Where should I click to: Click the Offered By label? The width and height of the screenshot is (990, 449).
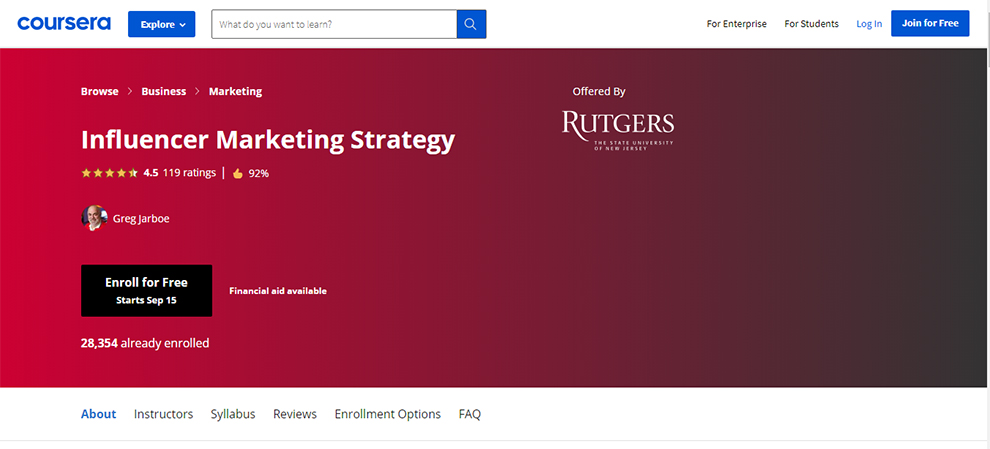(x=599, y=92)
